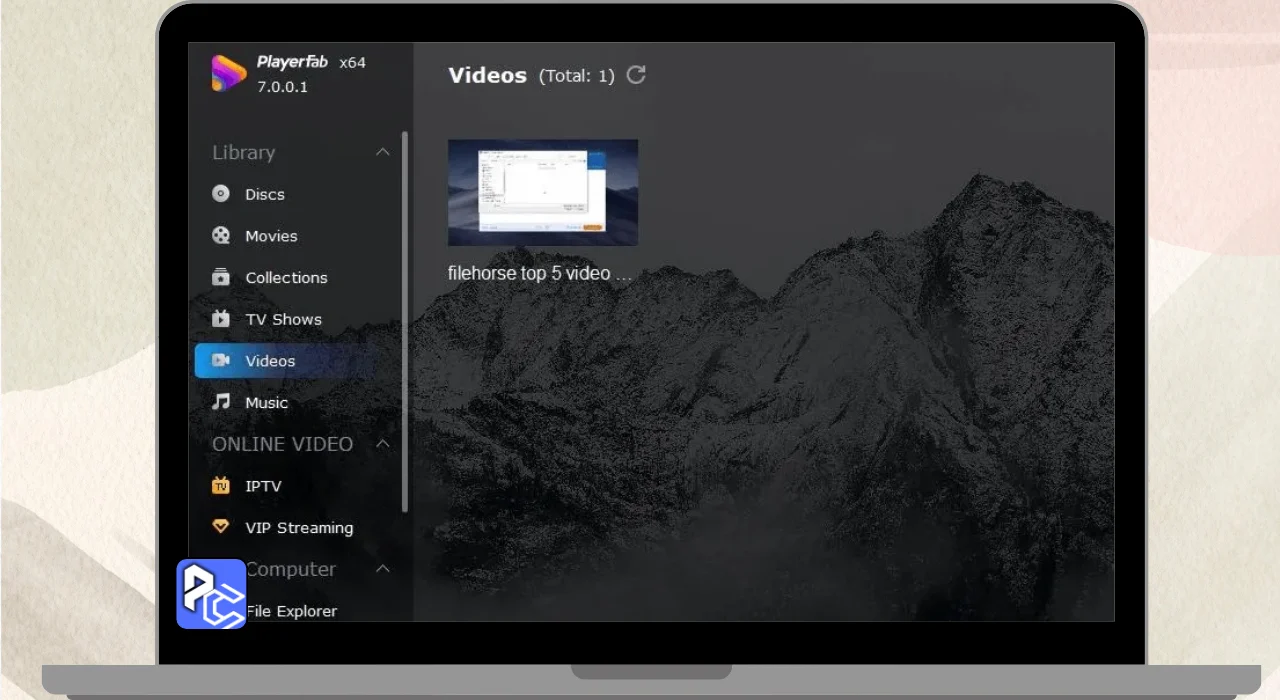
Task: Click the '(Total: 1)' count text
Action: click(576, 76)
